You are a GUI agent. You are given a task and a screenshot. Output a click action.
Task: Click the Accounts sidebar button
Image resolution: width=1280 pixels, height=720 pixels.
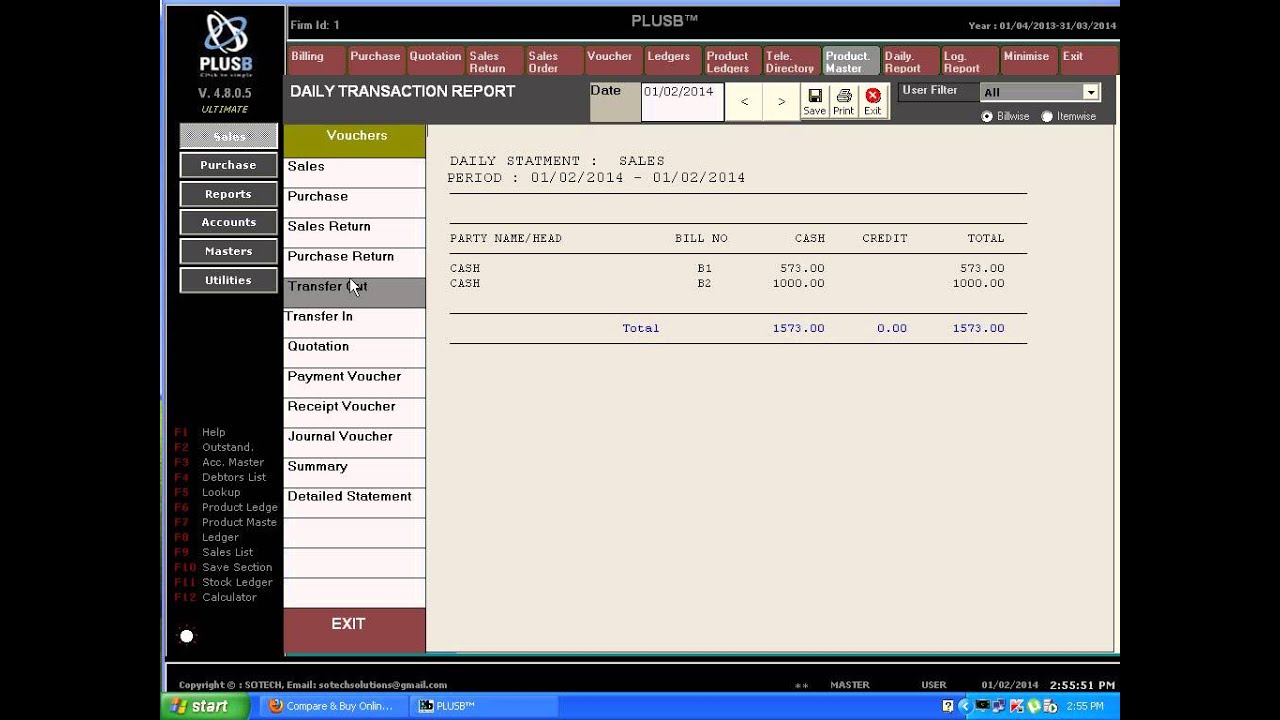tap(229, 222)
